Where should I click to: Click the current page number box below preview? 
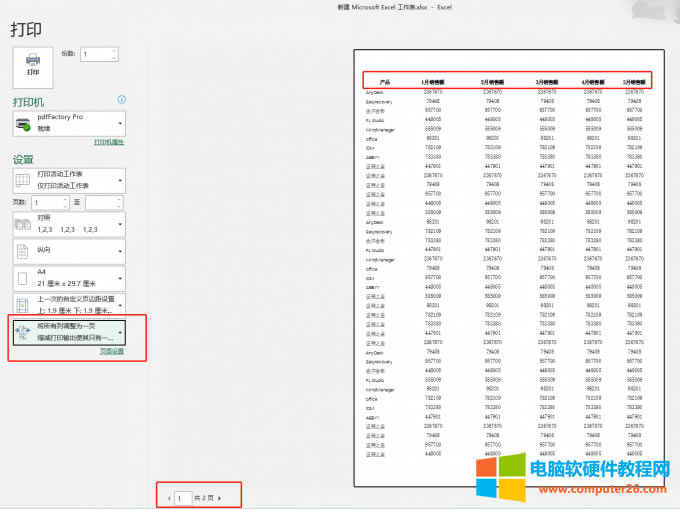tap(183, 497)
